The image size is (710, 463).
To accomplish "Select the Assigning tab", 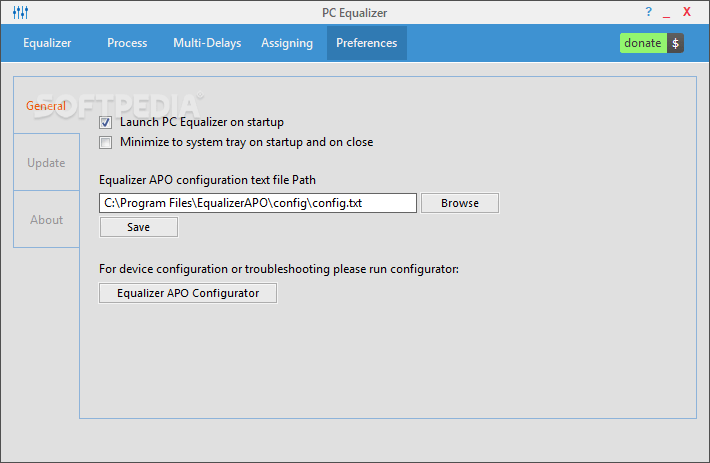I will 287,43.
